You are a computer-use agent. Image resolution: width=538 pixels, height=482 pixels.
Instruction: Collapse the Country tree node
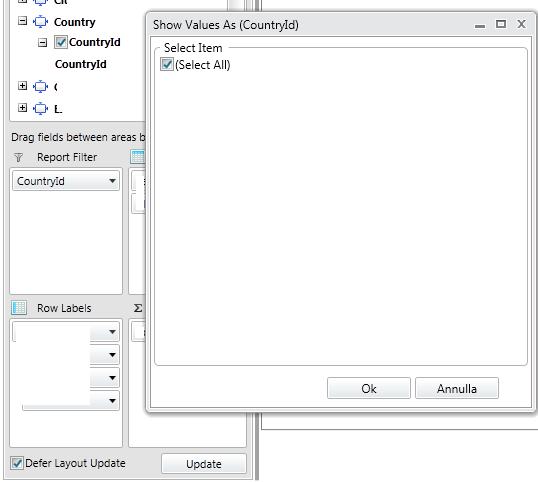coord(22,21)
